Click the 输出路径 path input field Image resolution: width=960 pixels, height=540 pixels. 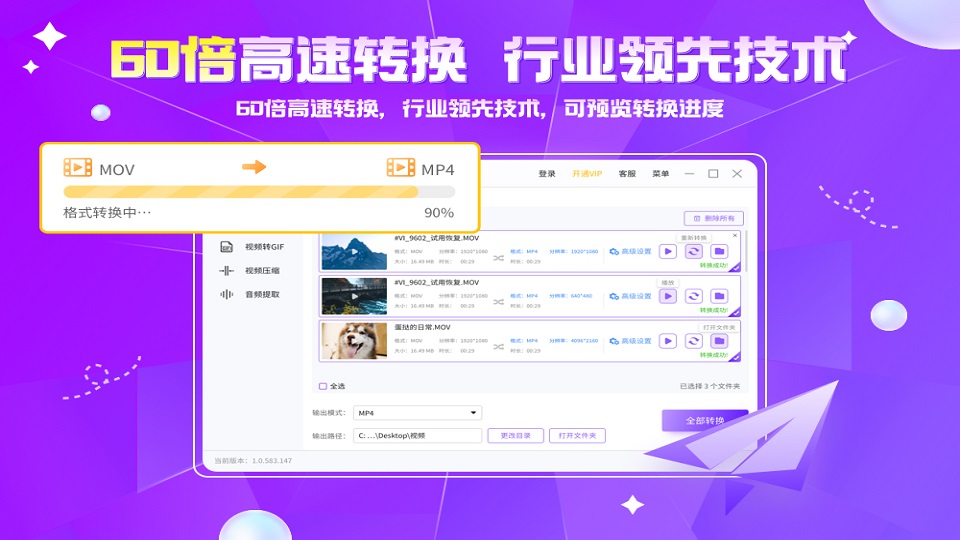pyautogui.click(x=418, y=436)
